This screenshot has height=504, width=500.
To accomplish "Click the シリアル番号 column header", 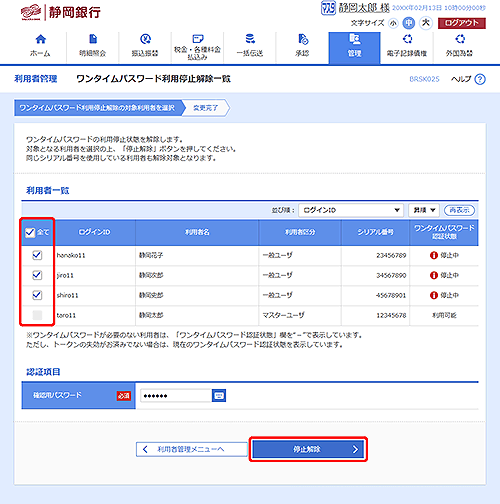I will point(375,232).
